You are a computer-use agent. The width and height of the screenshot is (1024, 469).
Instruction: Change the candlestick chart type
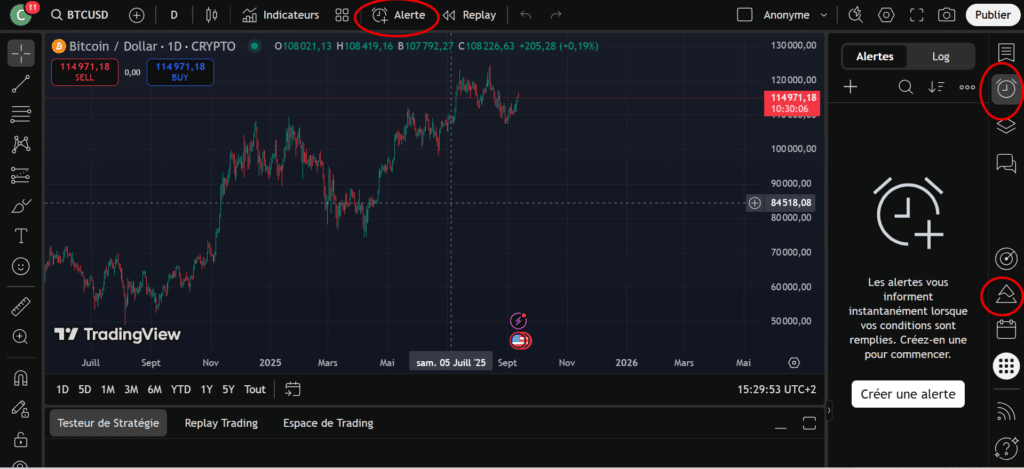(211, 15)
